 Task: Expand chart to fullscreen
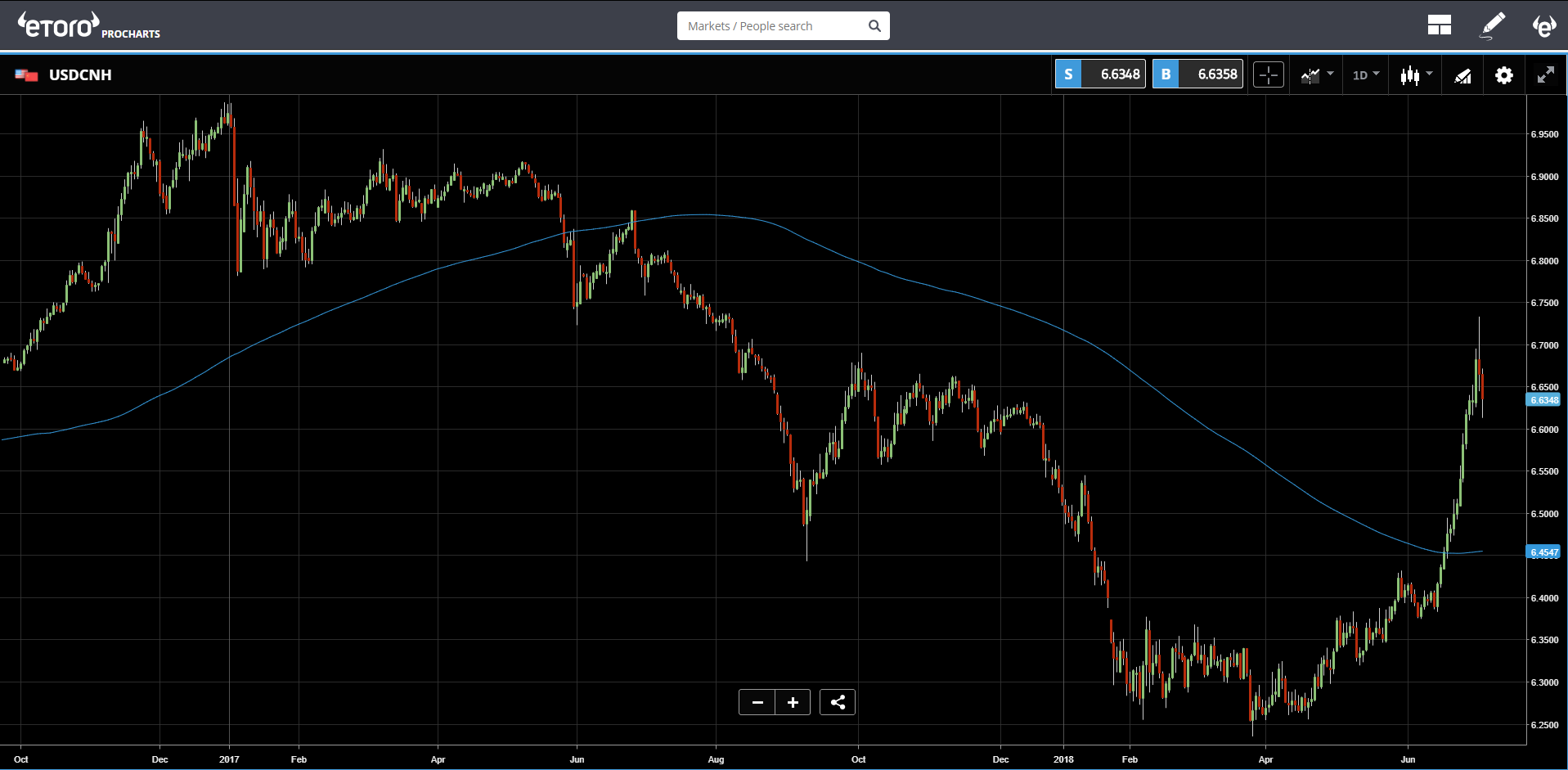[1545, 75]
